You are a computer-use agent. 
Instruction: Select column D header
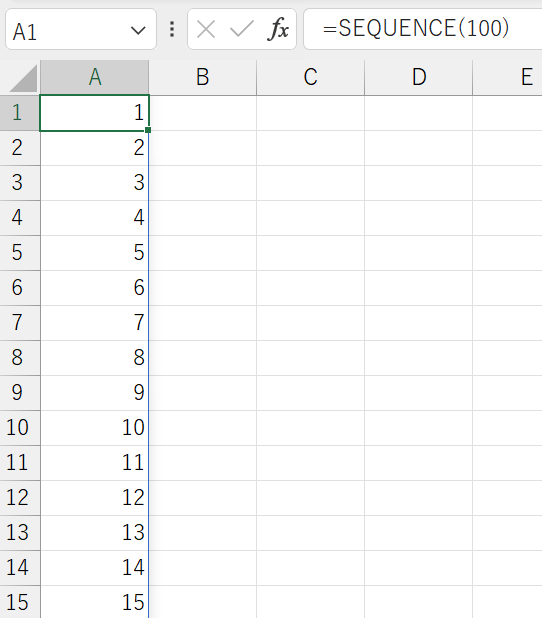[419, 77]
